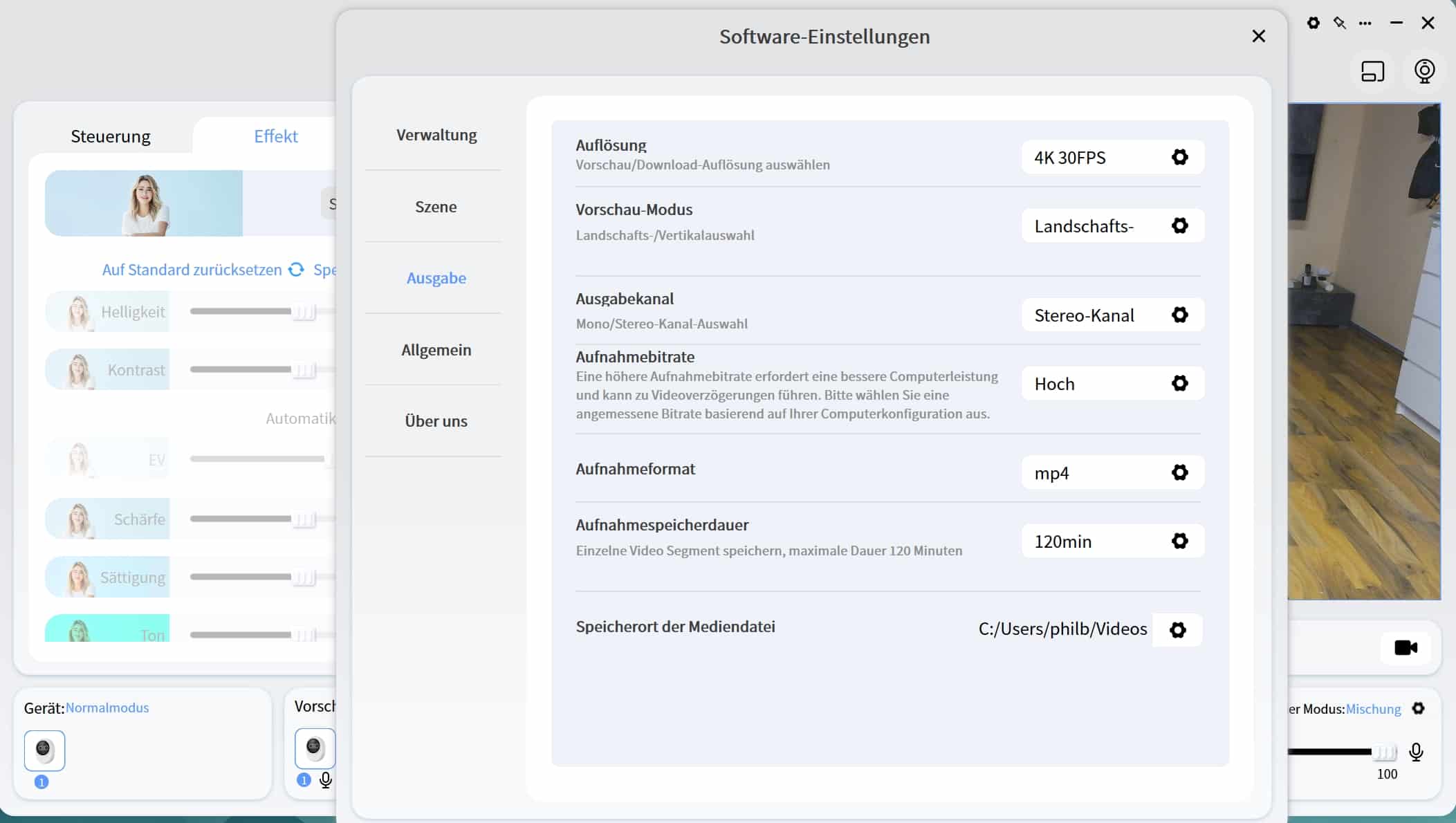
Task: Switch to the Allgemein settings section
Action: [436, 350]
